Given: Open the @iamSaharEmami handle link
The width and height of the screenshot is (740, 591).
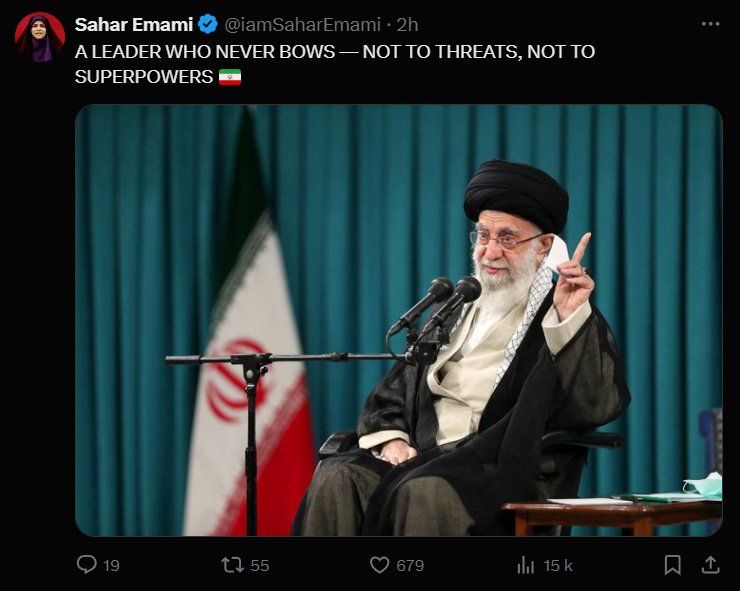Looking at the screenshot, I should click(302, 25).
